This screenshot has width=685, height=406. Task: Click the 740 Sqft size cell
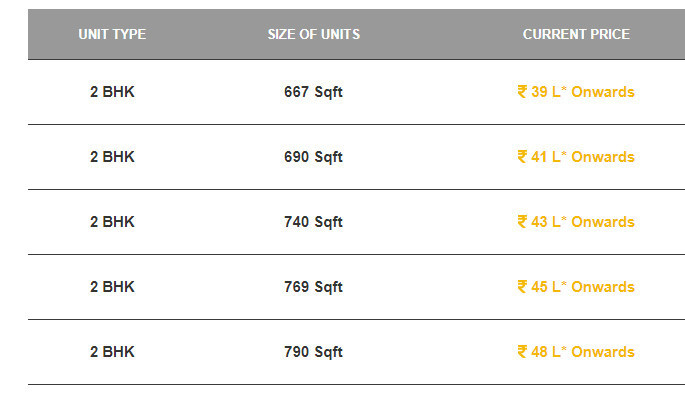313,222
